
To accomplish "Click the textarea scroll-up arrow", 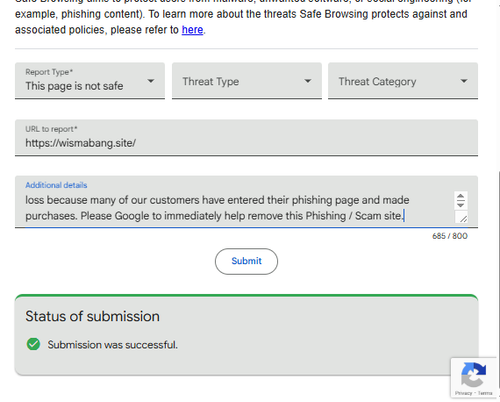I will point(461,196).
